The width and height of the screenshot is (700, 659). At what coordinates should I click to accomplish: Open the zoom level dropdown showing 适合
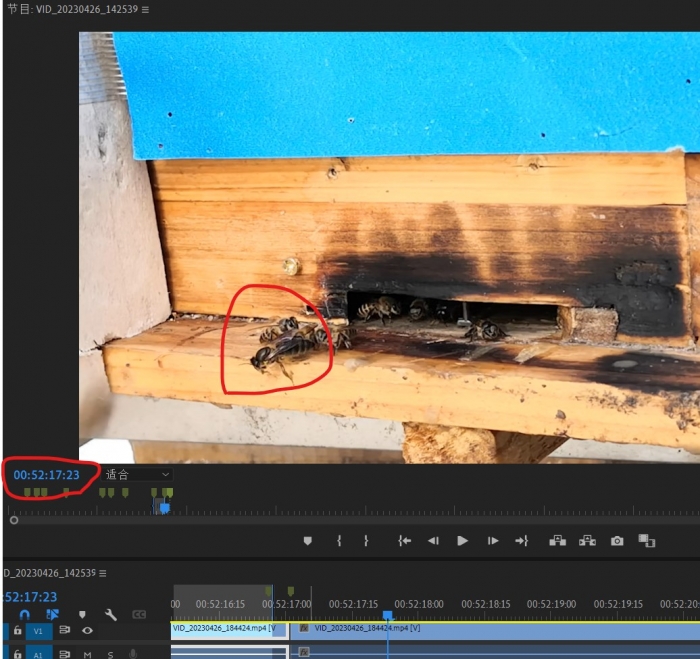pyautogui.click(x=138, y=475)
